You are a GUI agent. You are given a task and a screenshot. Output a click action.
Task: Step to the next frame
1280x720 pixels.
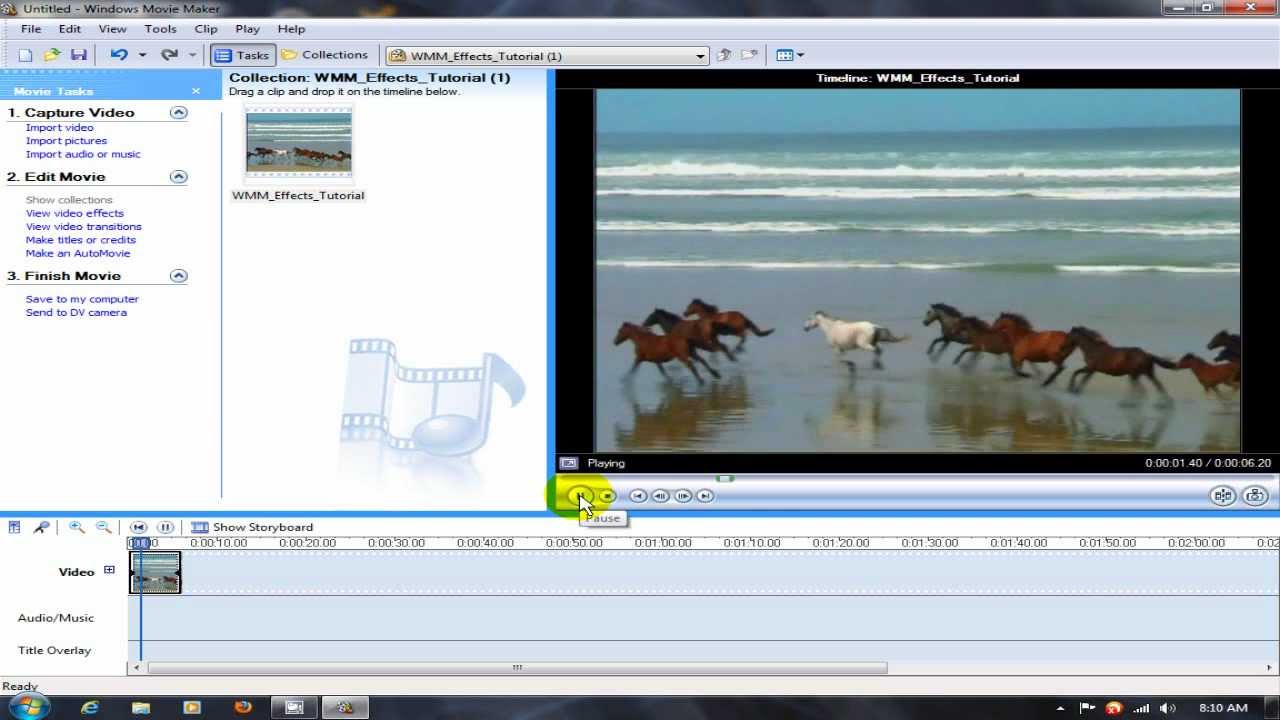(x=683, y=496)
